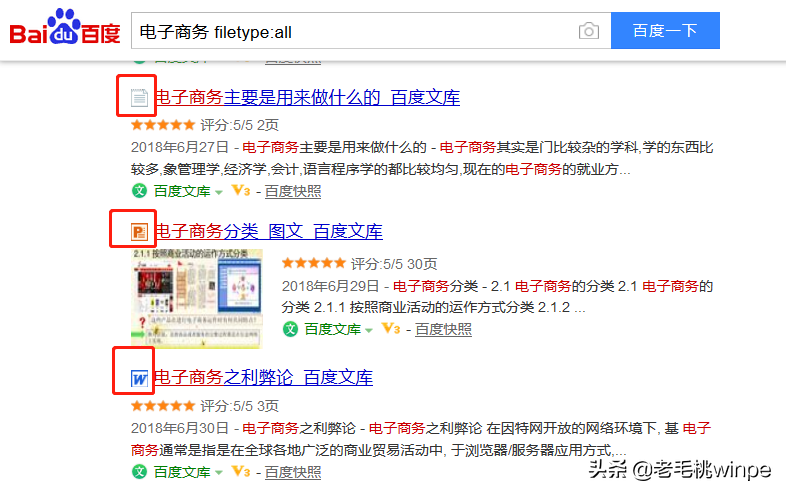Click Word icon beside 电子商务之利弊论 result
This screenshot has height=494, width=786.
coord(139,378)
